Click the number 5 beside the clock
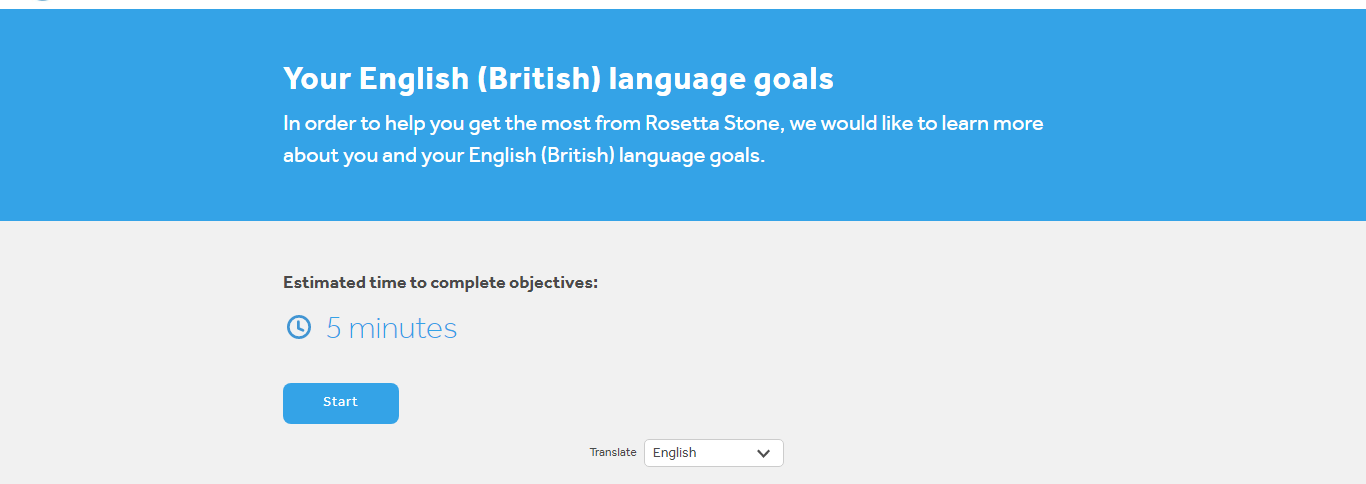 point(333,328)
